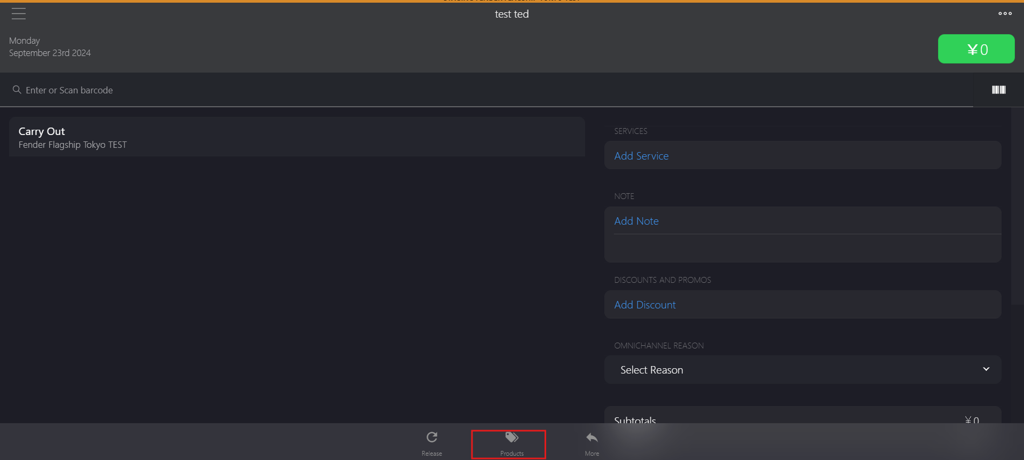This screenshot has height=460, width=1024.
Task: Click the SERVICES section label
Action: pos(631,131)
